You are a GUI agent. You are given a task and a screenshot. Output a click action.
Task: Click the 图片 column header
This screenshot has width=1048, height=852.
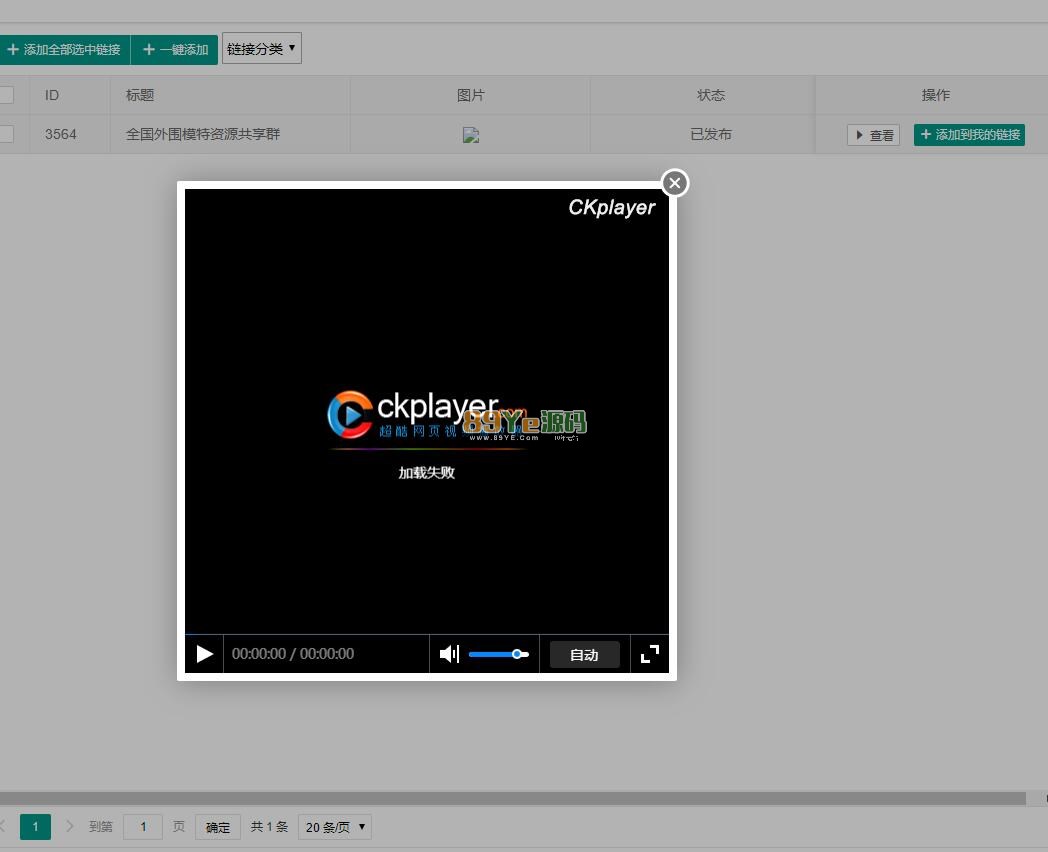[x=471, y=95]
